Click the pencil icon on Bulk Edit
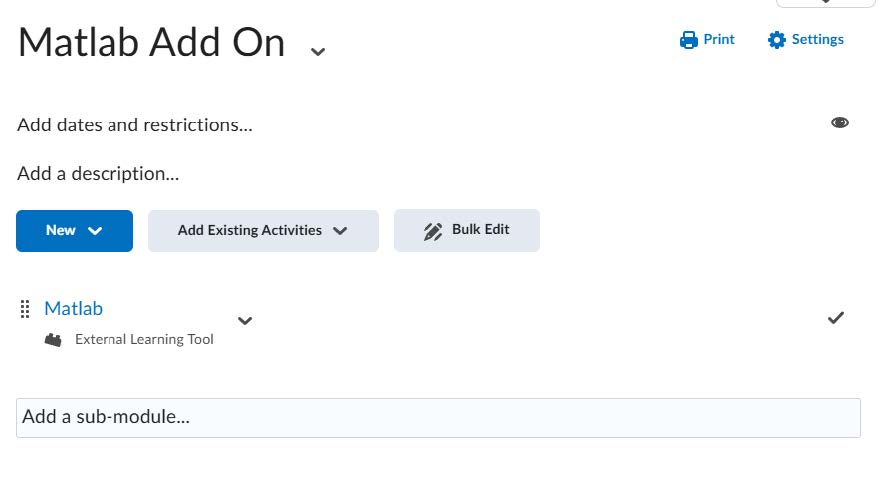878x490 pixels. (x=433, y=231)
